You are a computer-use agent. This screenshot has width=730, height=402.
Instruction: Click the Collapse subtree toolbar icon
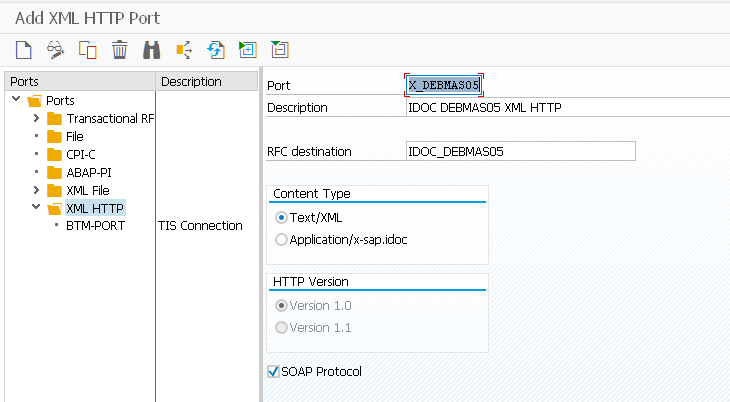coord(280,50)
